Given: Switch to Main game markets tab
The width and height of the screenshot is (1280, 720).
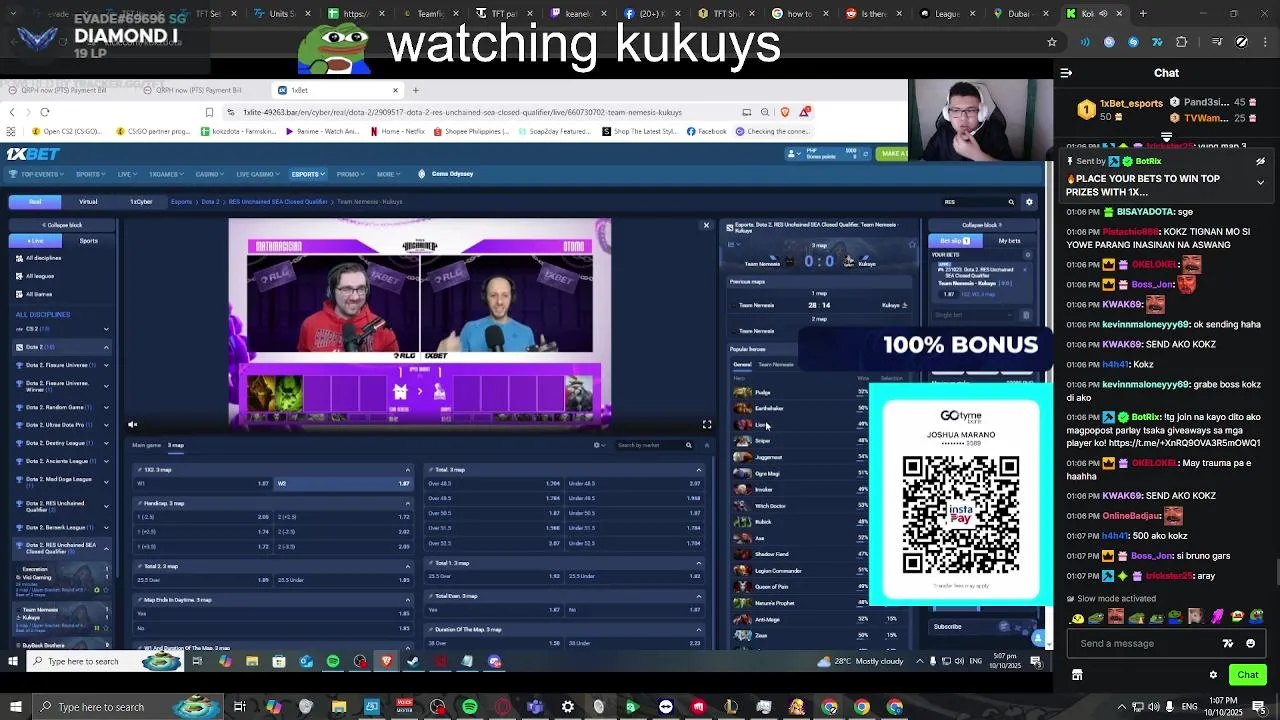Looking at the screenshot, I should point(146,445).
